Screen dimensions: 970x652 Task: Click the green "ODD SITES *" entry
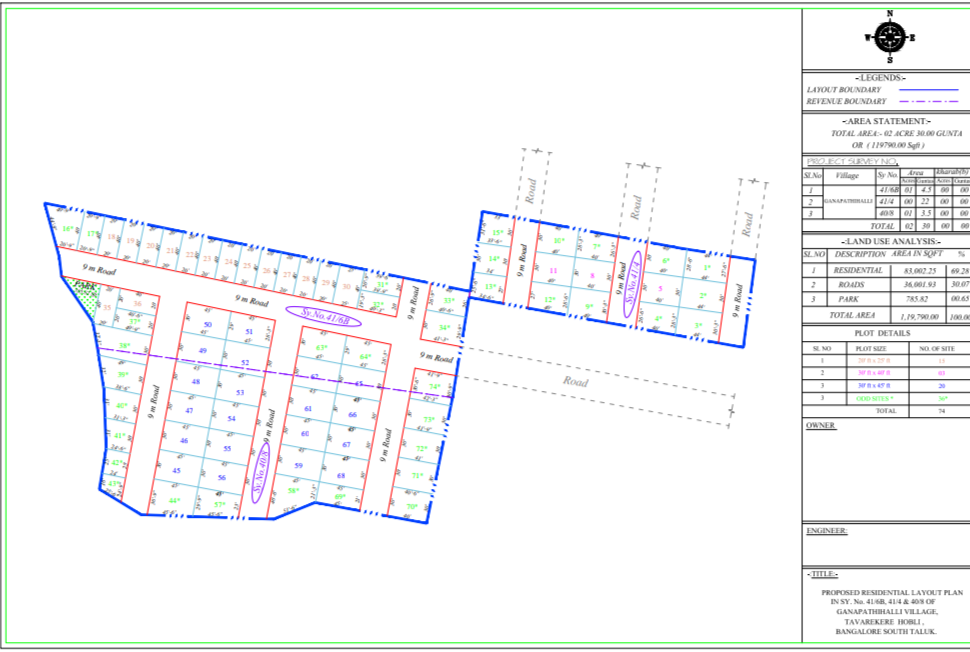(x=875, y=398)
